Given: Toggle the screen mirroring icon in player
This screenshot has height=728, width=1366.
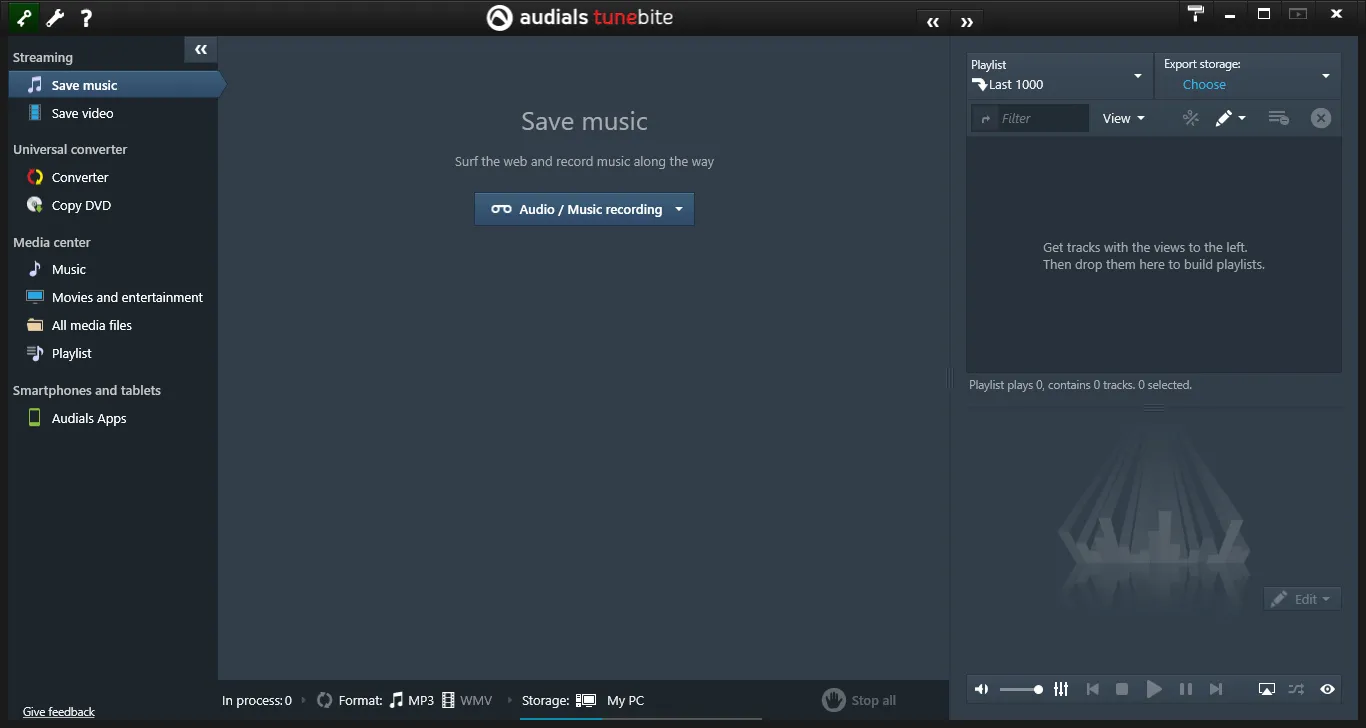Looking at the screenshot, I should [1266, 689].
